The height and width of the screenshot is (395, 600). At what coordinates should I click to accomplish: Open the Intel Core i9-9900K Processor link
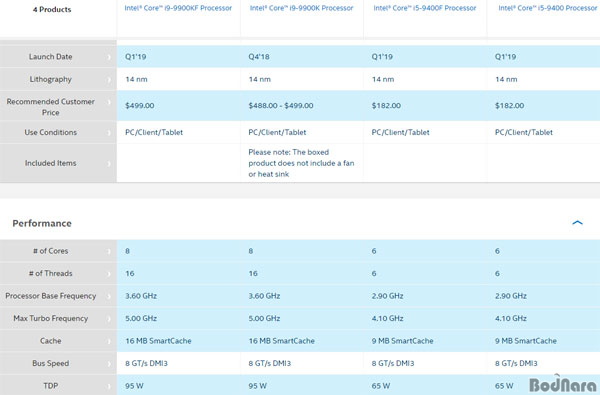click(302, 8)
